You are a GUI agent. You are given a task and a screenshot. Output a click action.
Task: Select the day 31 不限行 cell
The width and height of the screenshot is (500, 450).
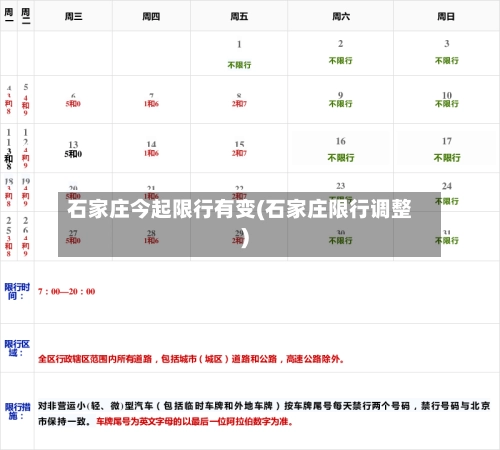point(446,236)
